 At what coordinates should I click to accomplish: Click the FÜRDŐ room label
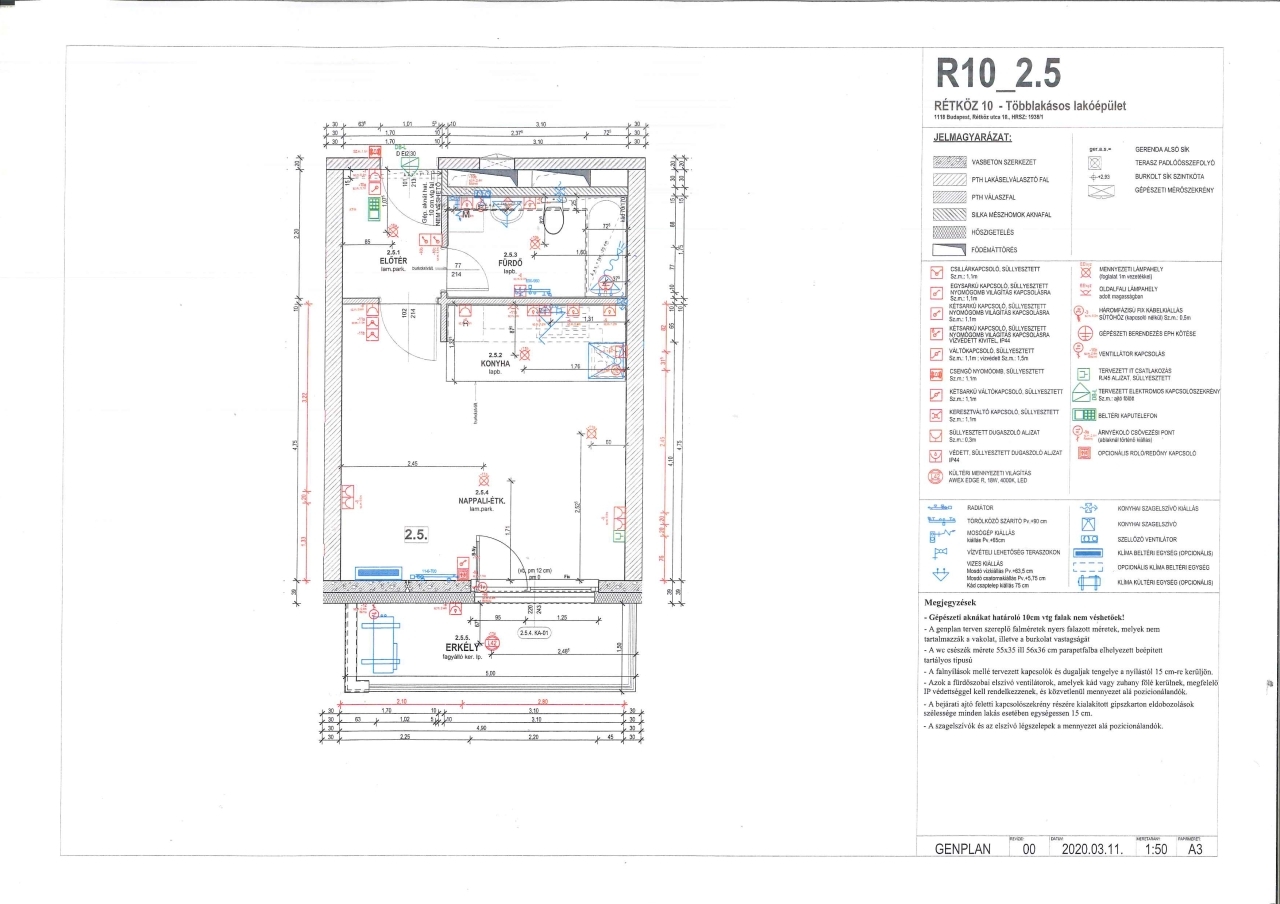512,263
